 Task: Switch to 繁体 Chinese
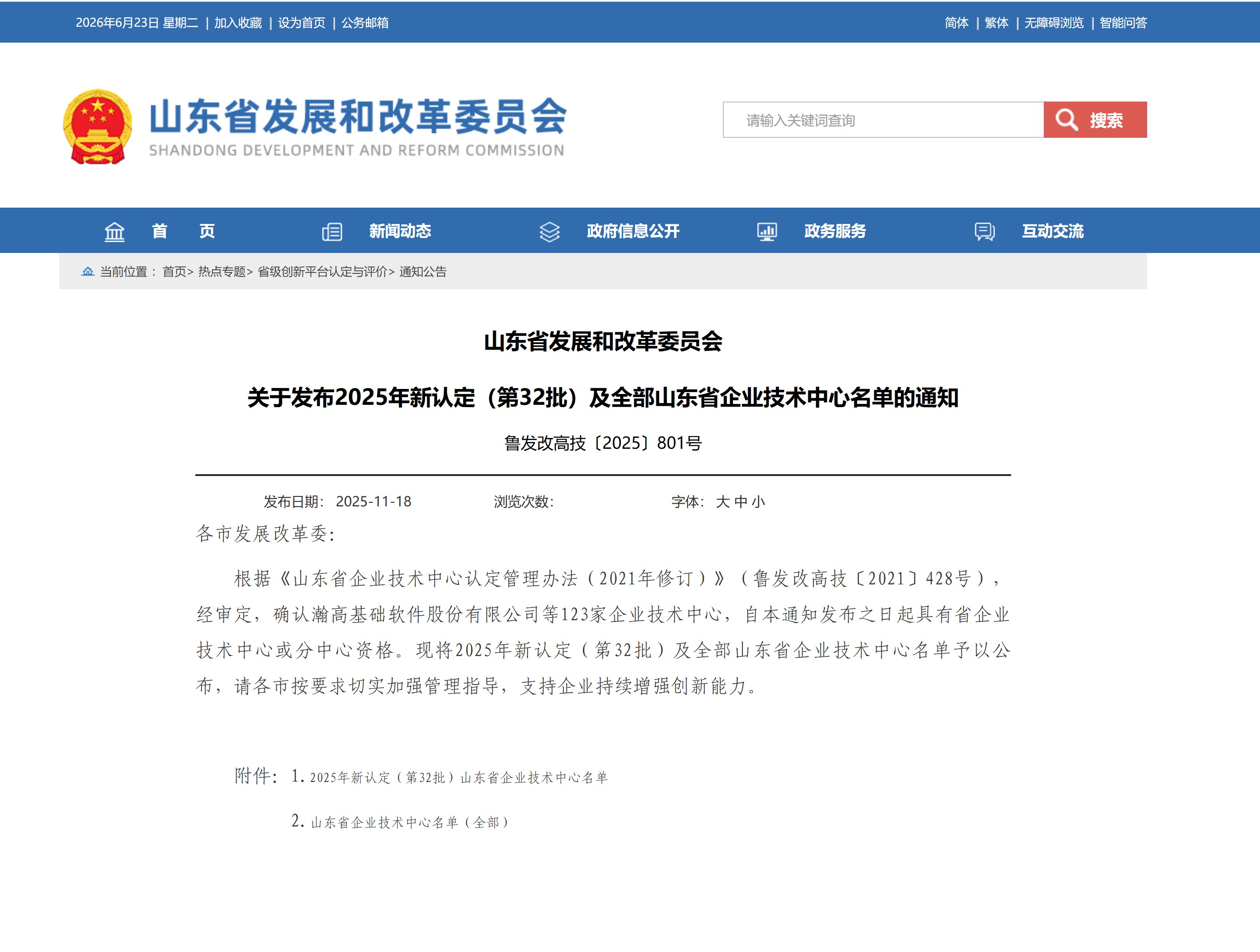click(x=996, y=23)
